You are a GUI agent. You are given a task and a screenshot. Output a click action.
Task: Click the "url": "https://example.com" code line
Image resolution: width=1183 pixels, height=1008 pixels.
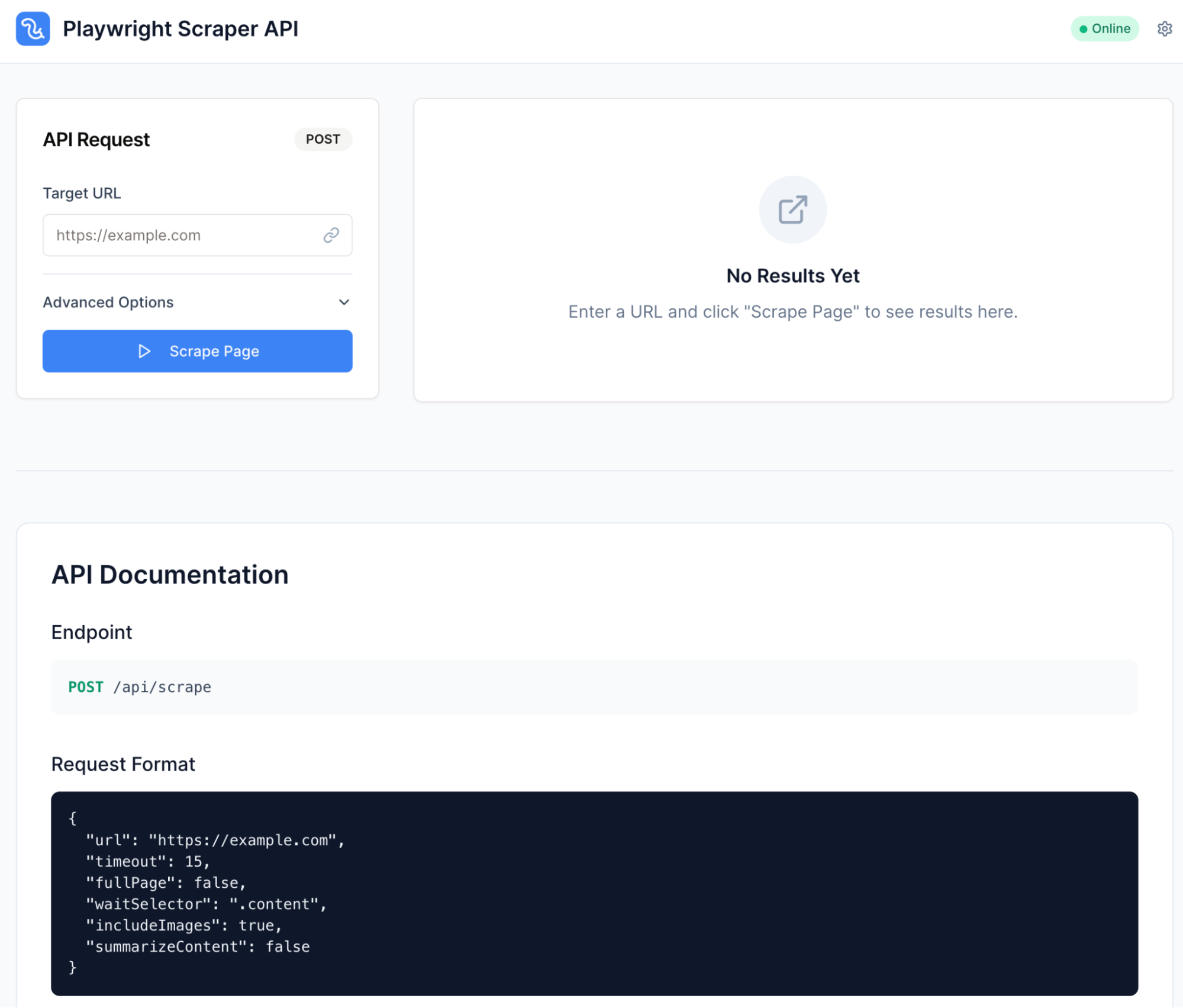coord(215,840)
